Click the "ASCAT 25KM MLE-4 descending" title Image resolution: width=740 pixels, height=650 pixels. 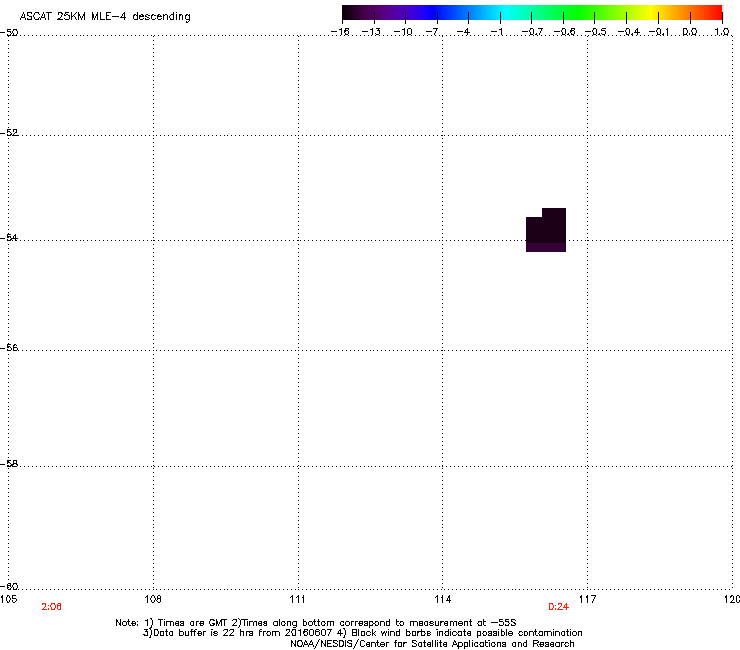click(x=105, y=16)
